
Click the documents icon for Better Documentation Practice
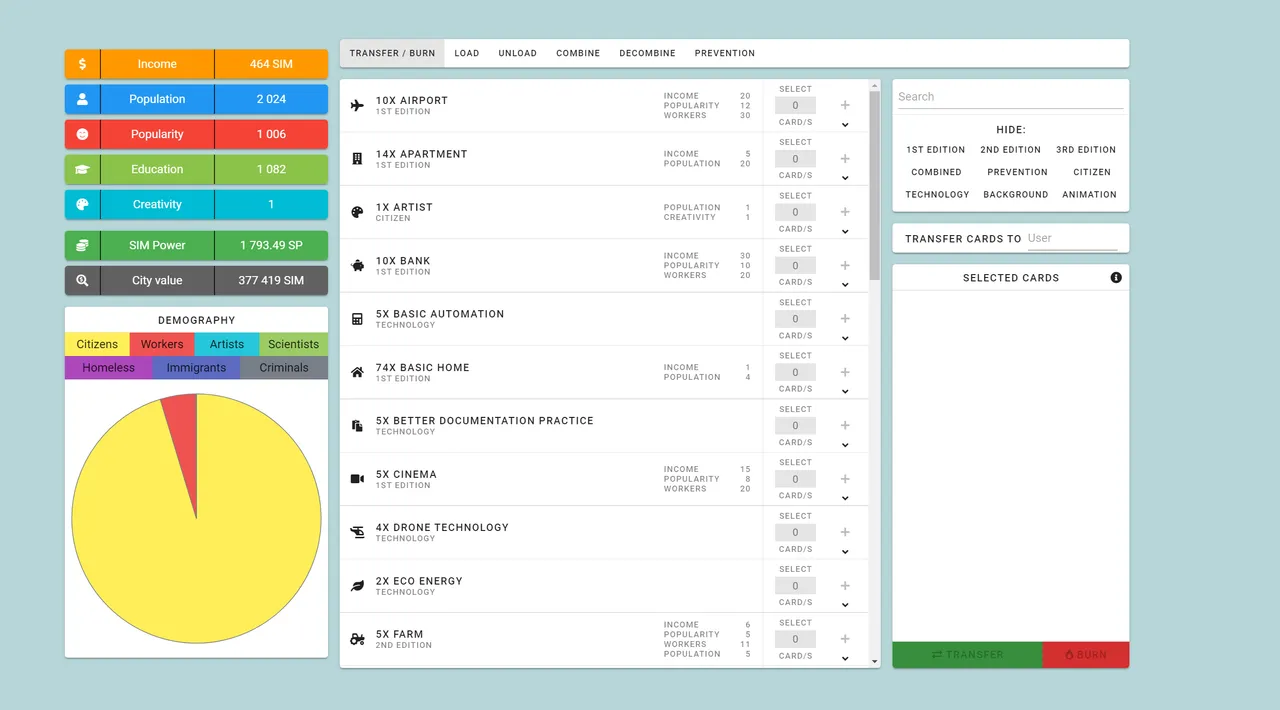click(x=357, y=426)
